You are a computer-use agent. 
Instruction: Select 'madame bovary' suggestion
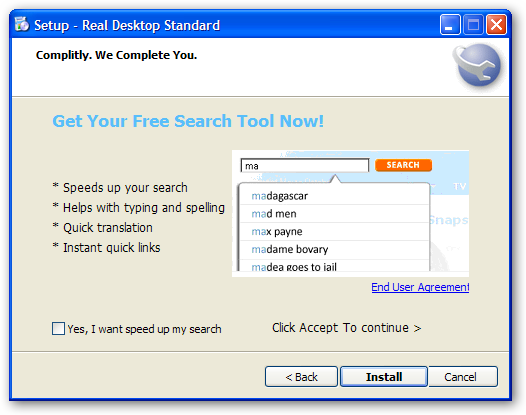click(334, 250)
